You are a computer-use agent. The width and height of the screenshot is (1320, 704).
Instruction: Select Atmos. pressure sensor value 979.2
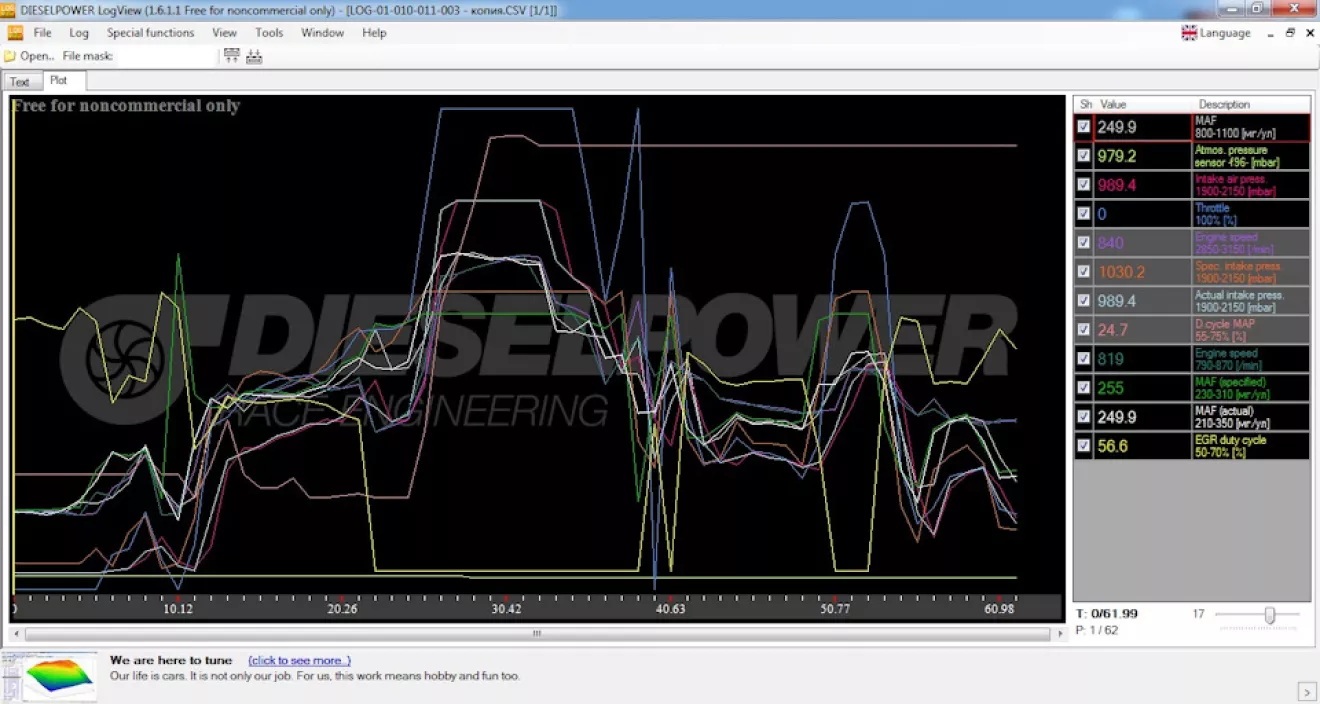[x=1143, y=156]
